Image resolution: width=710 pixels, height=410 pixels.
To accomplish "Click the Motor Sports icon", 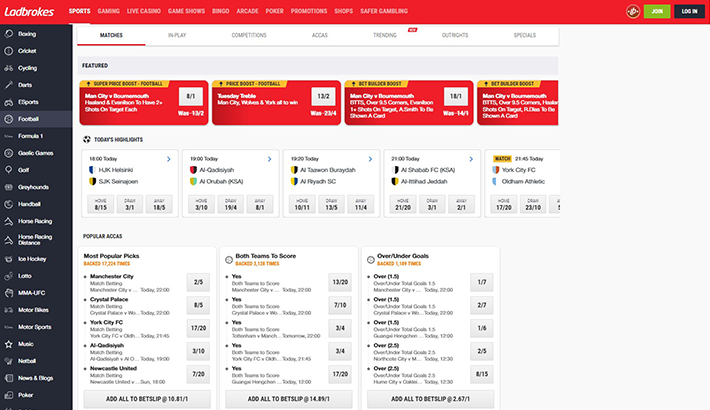I will point(9,327).
